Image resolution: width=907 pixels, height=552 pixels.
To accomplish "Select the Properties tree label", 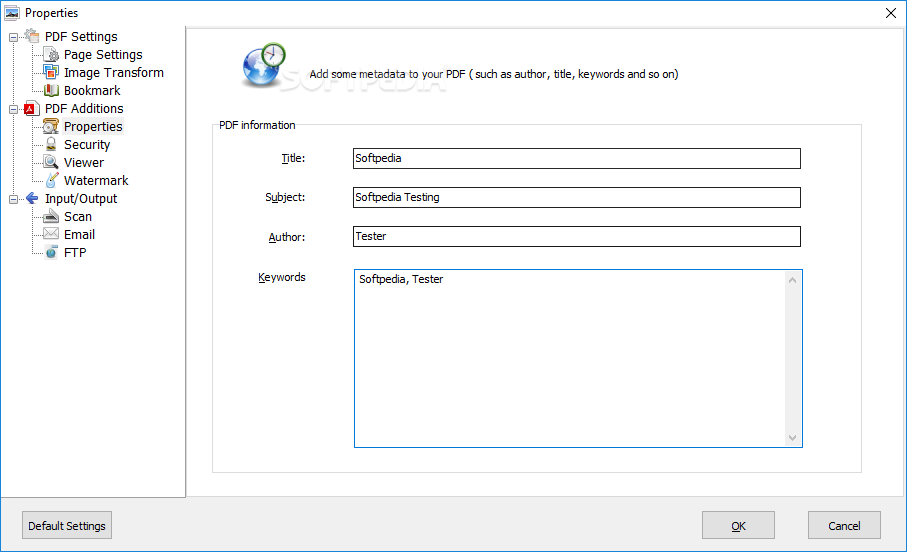I will (x=93, y=126).
